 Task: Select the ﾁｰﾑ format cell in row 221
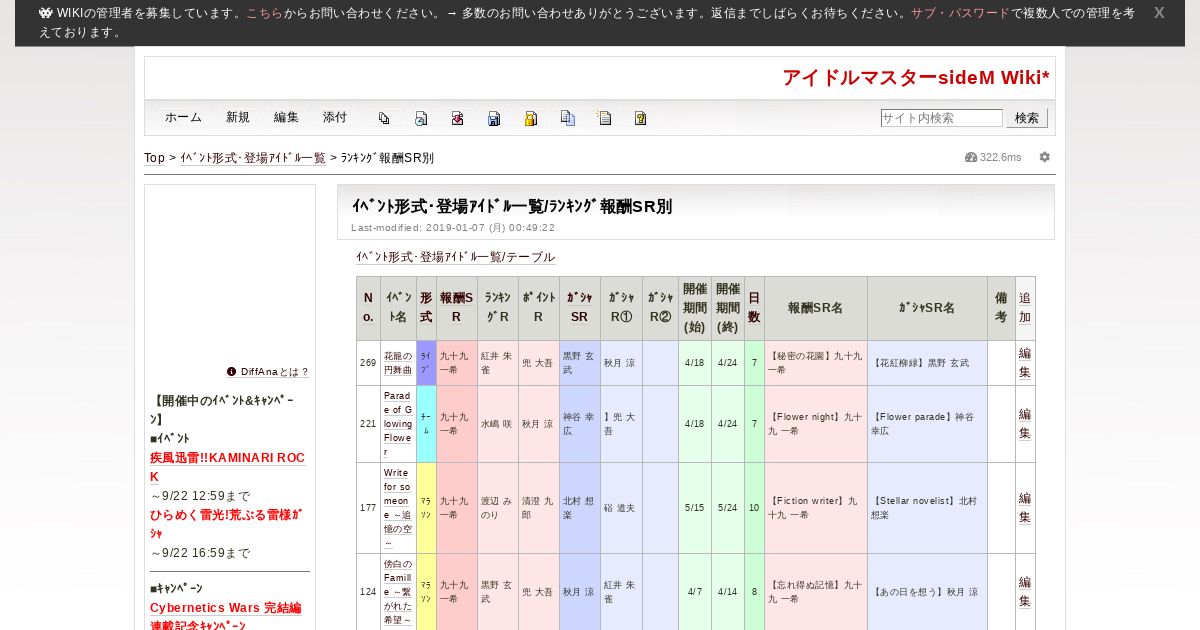click(426, 424)
